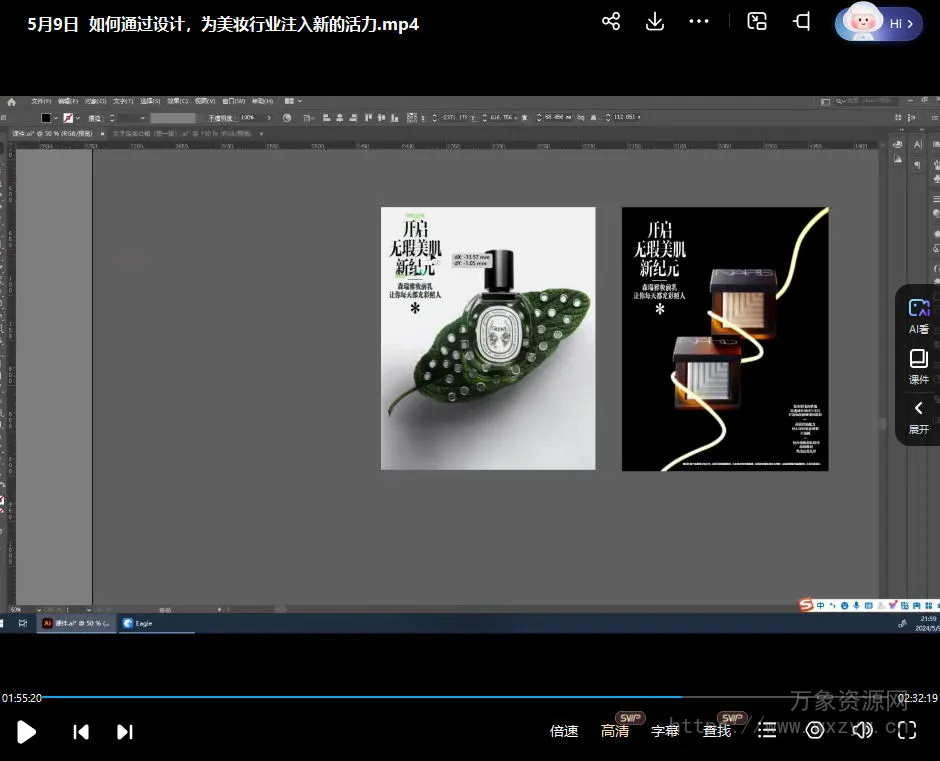Open the playlist icon in player controls
Viewport: 940px width, 761px height.
pos(767,731)
